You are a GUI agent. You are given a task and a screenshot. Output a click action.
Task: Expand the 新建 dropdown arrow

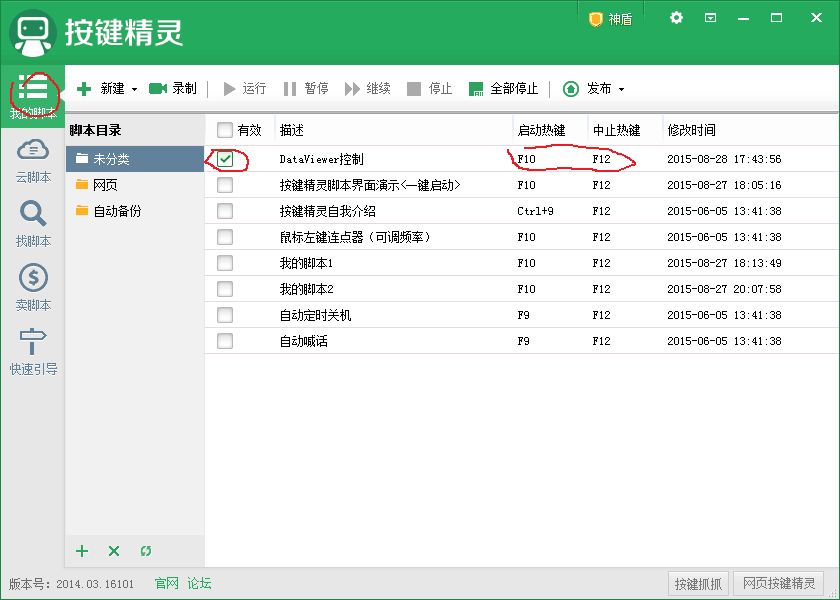[134, 89]
